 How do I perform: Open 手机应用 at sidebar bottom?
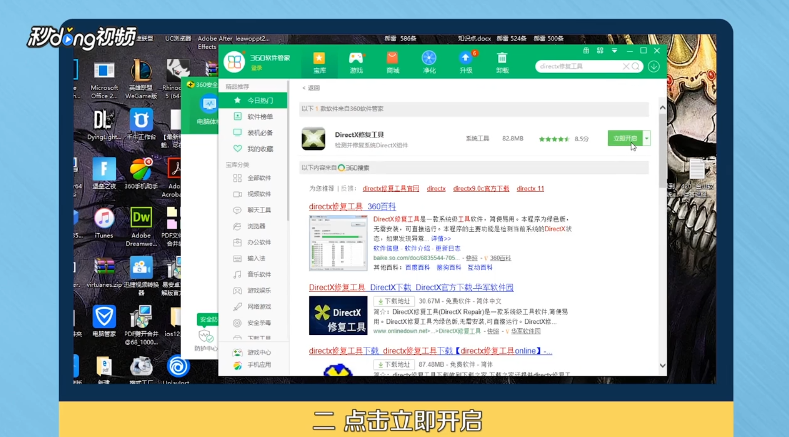(253, 365)
